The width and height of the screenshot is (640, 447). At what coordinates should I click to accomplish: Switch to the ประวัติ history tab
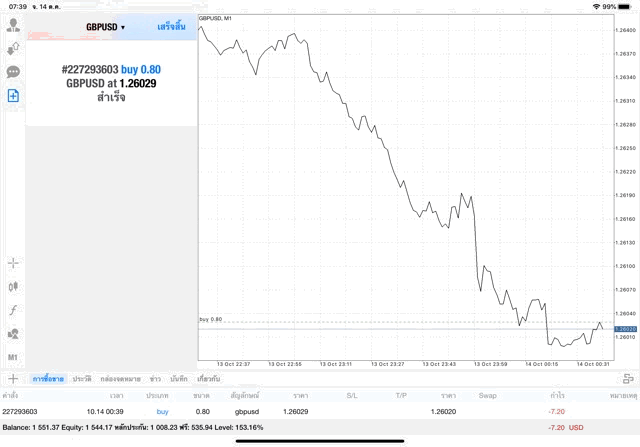pyautogui.click(x=82, y=379)
